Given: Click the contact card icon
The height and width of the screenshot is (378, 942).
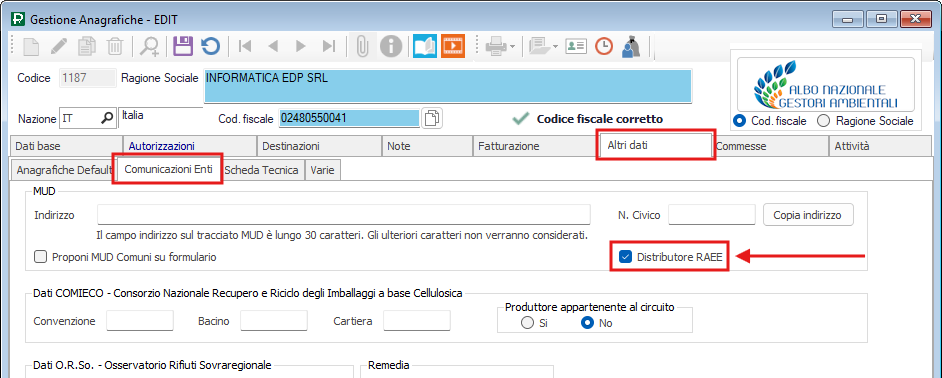Looking at the screenshot, I should tap(576, 46).
